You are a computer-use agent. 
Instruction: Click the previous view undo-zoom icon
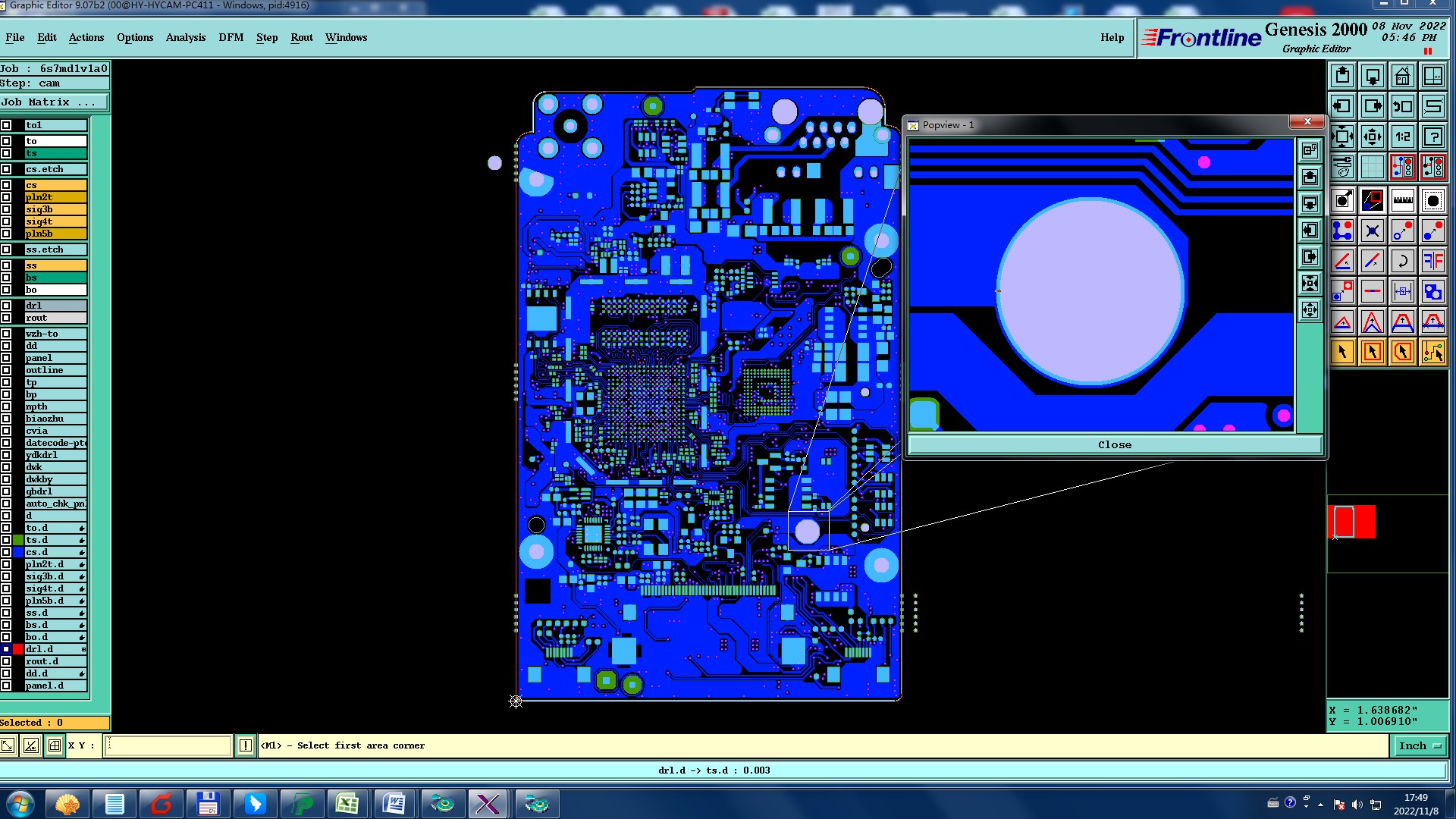point(1403,106)
